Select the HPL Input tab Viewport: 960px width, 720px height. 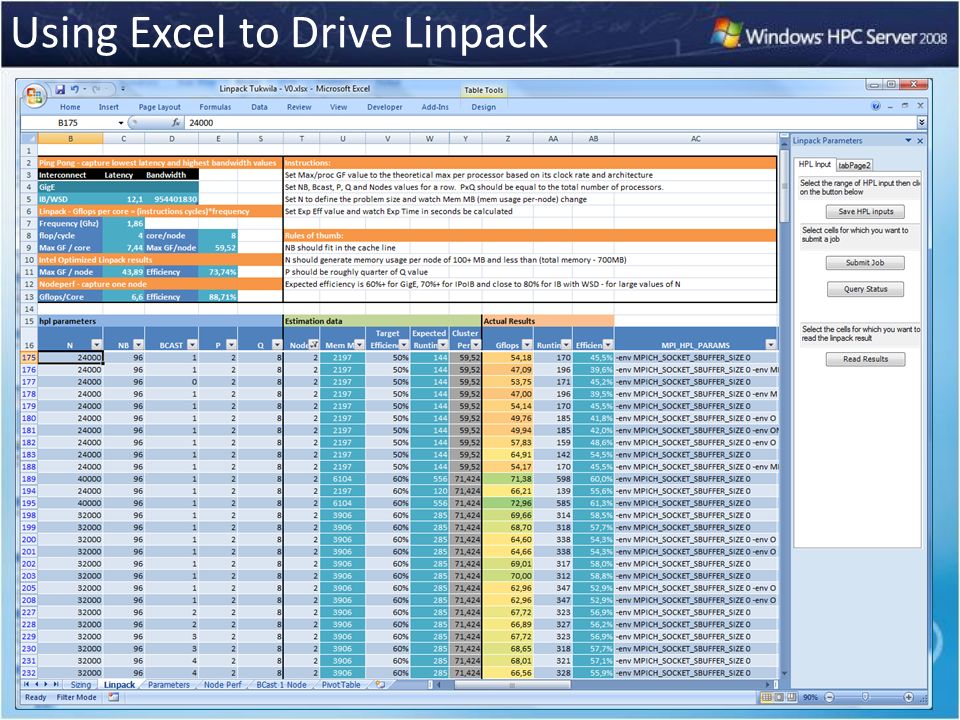pos(815,164)
